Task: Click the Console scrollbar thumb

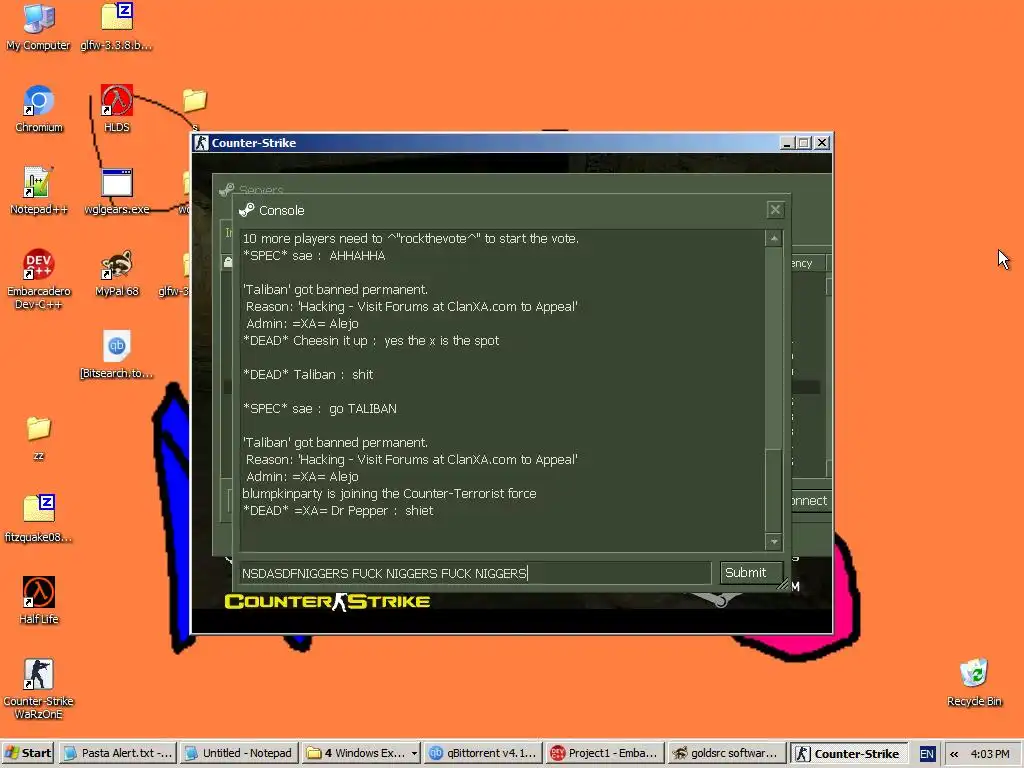Action: pyautogui.click(x=774, y=490)
